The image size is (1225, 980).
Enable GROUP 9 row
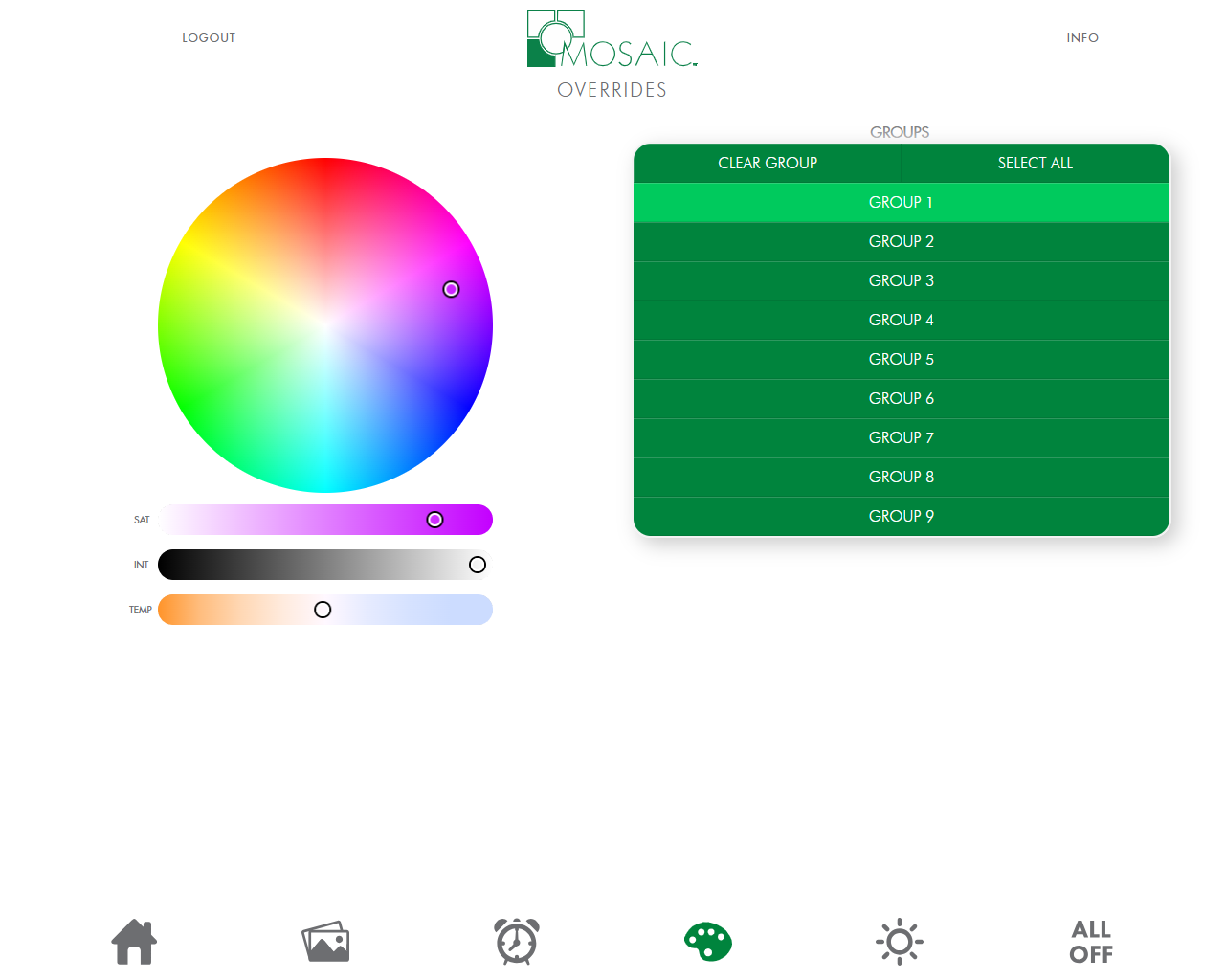[x=902, y=516]
